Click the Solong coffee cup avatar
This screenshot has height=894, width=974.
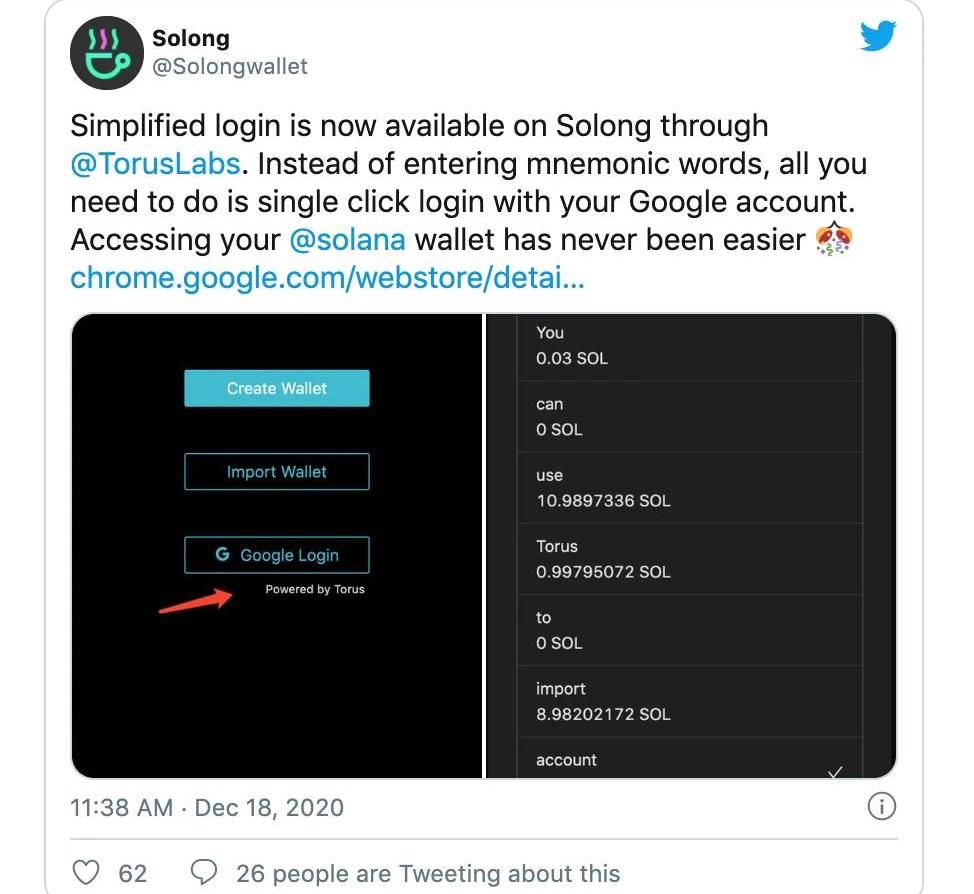pyautogui.click(x=107, y=53)
